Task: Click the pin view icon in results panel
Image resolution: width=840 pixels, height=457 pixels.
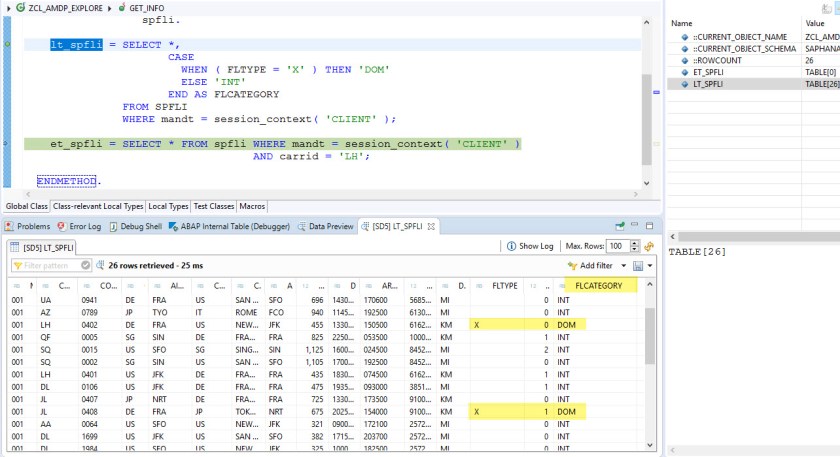Action: pos(620,227)
